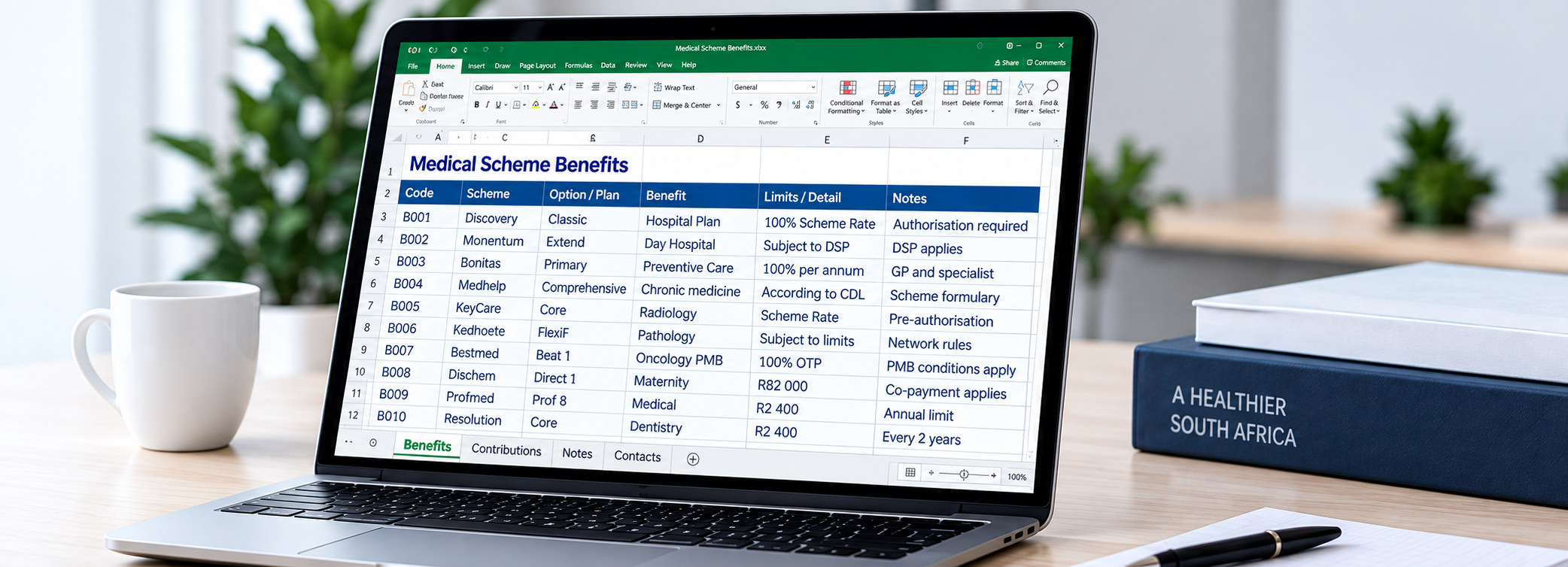1568x567 pixels.
Task: Click the zoom in plus button
Action: [993, 475]
